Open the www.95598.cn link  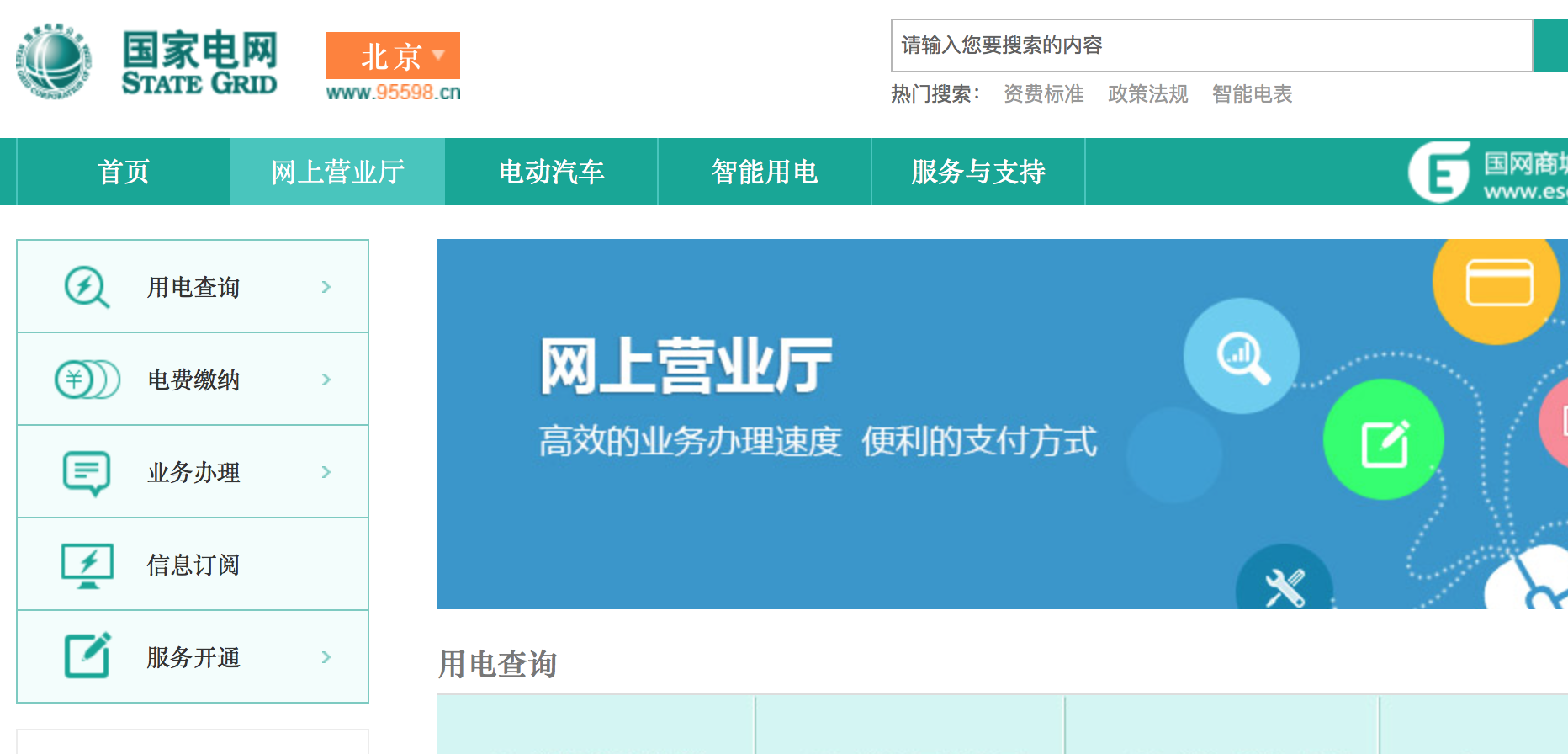pyautogui.click(x=393, y=93)
